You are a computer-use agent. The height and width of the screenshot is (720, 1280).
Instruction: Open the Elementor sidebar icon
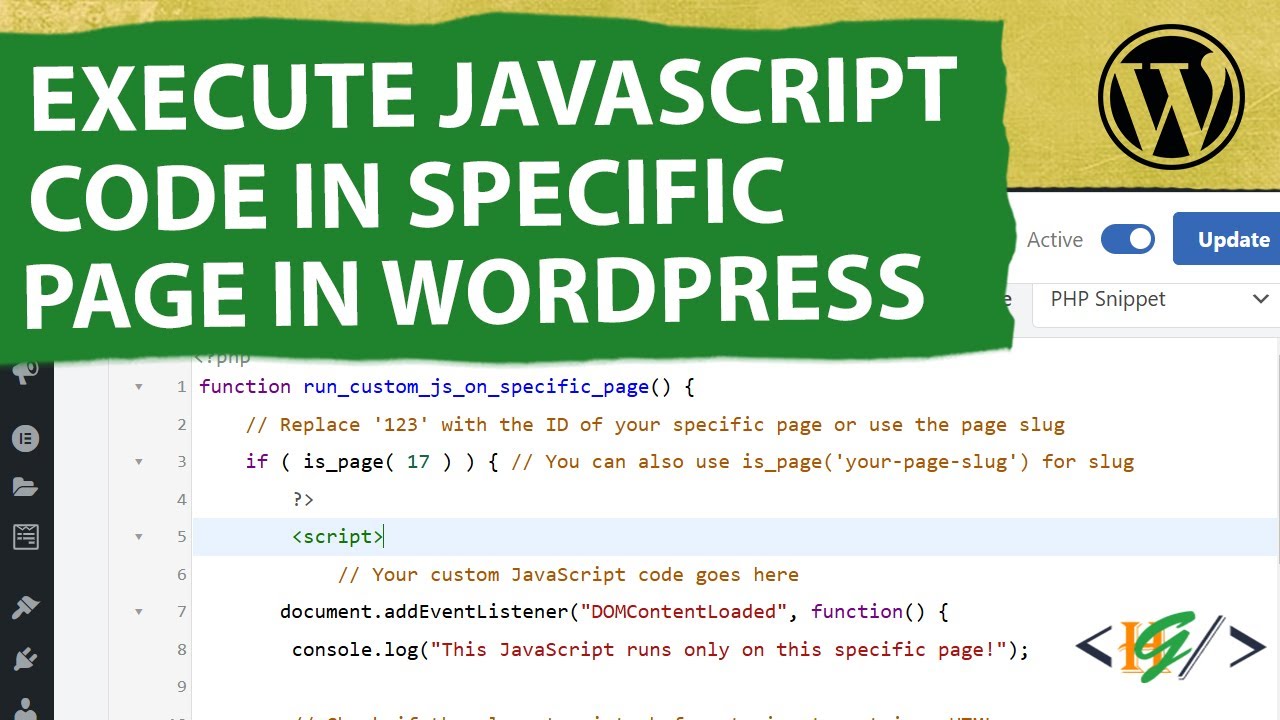(x=25, y=437)
